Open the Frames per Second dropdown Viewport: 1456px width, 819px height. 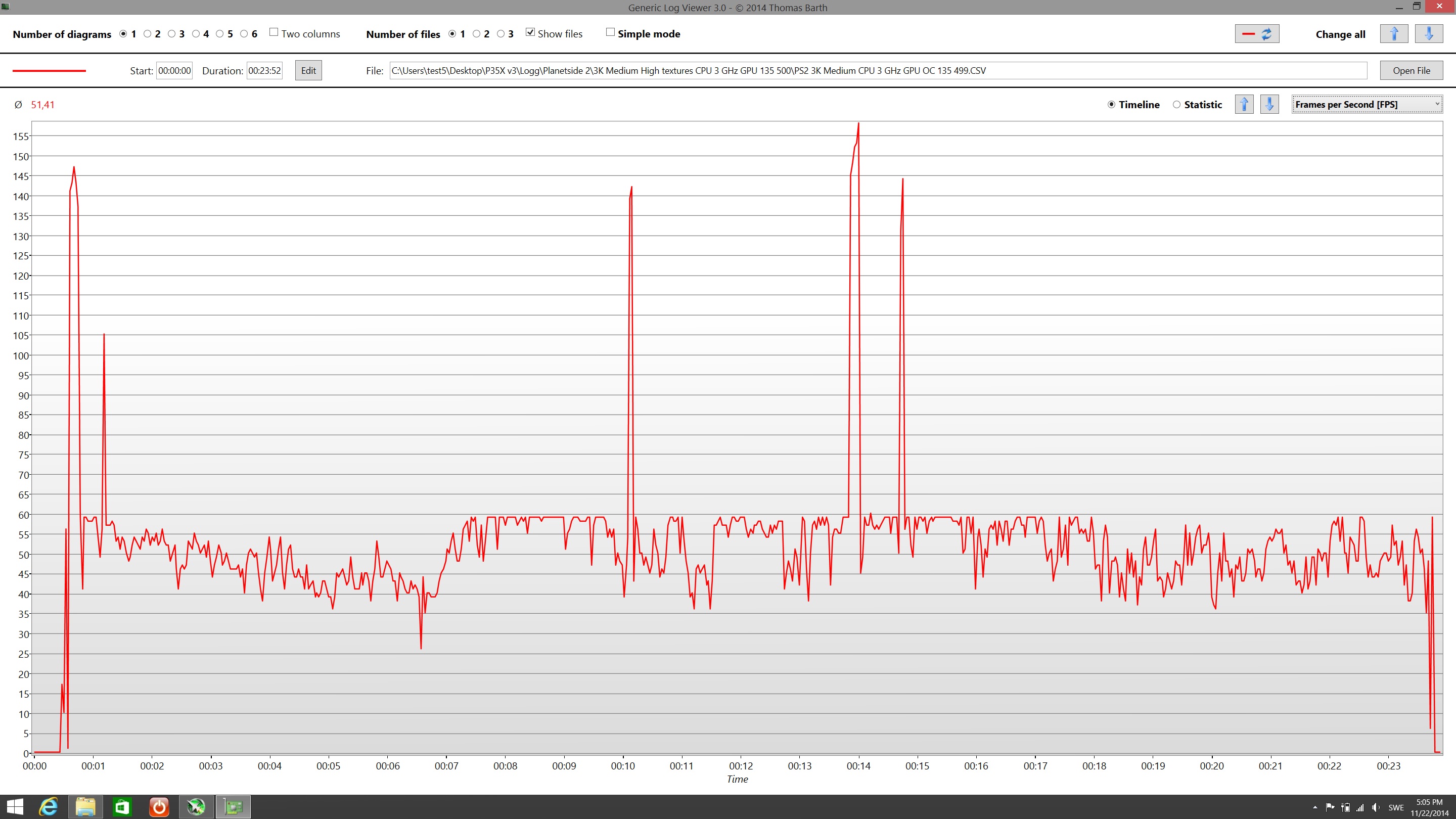tap(1367, 104)
